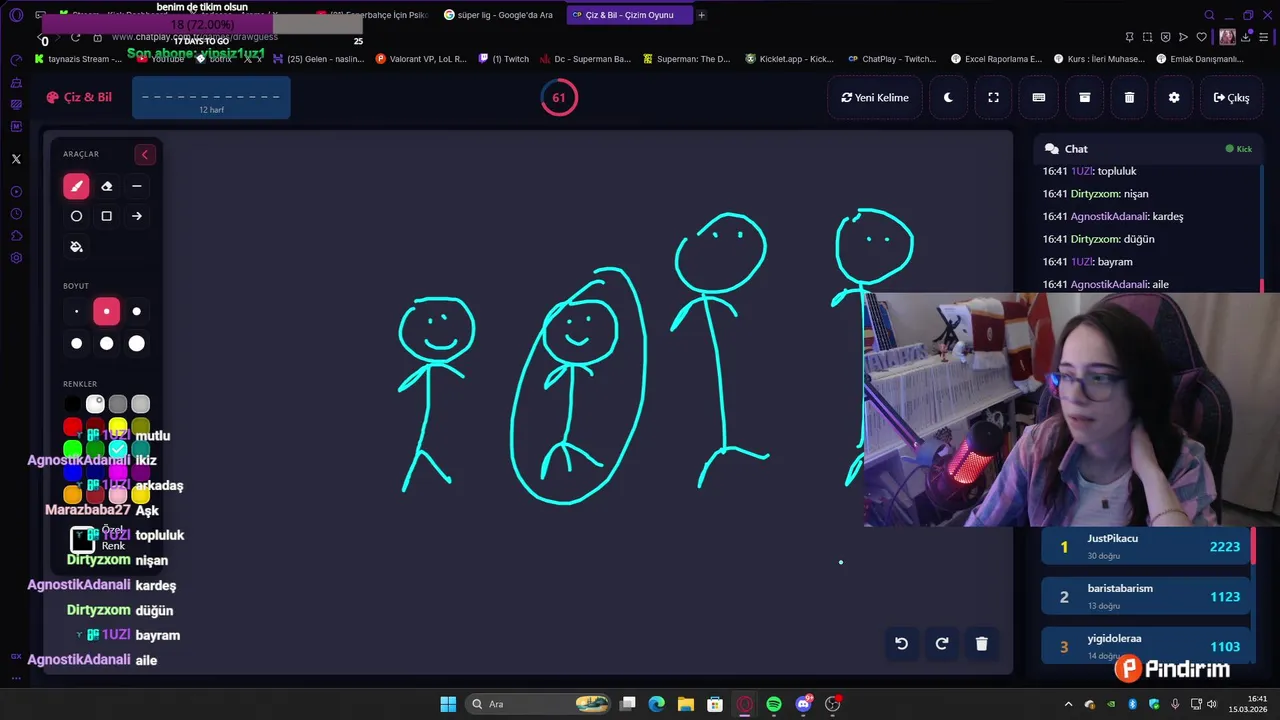
Task: Select baristabarism leaderboard row
Action: click(1146, 596)
